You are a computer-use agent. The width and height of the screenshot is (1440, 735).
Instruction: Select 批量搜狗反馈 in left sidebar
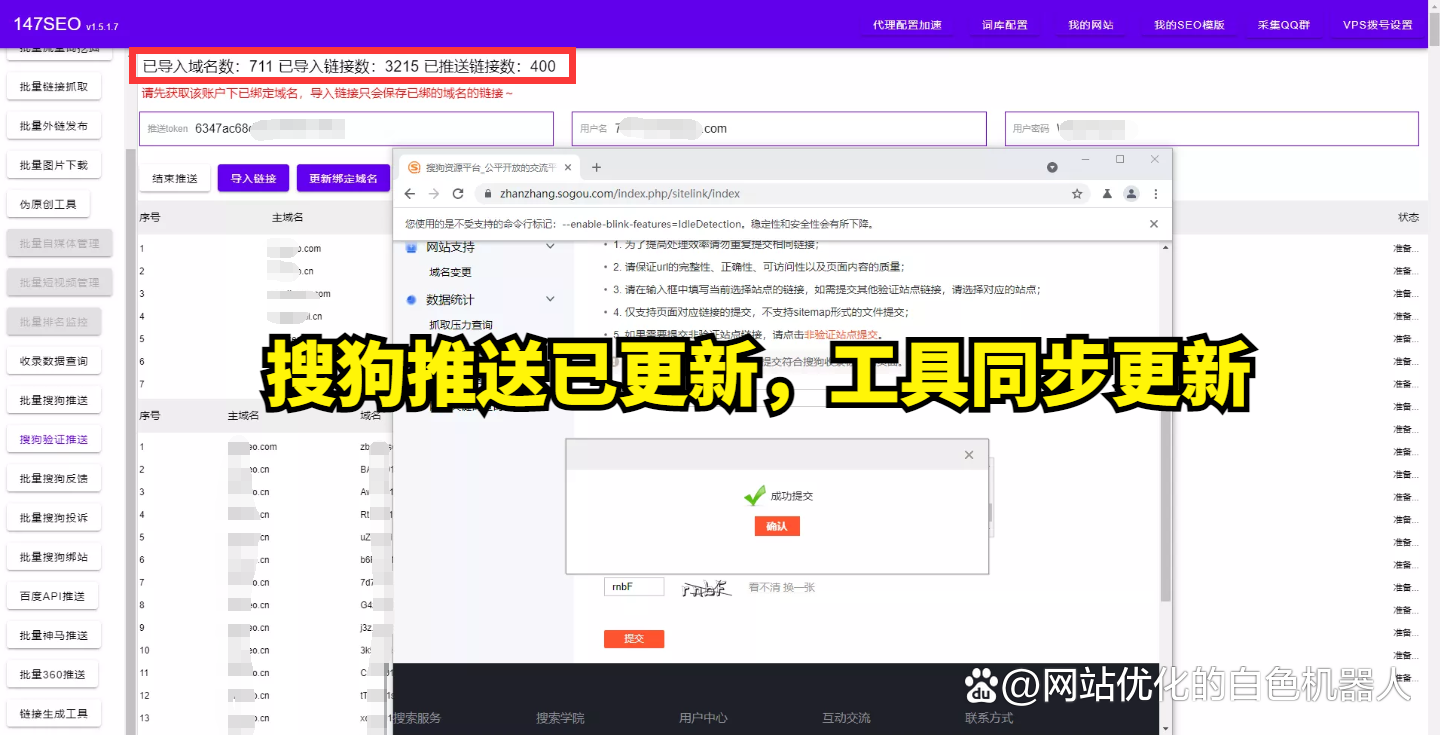coord(54,478)
